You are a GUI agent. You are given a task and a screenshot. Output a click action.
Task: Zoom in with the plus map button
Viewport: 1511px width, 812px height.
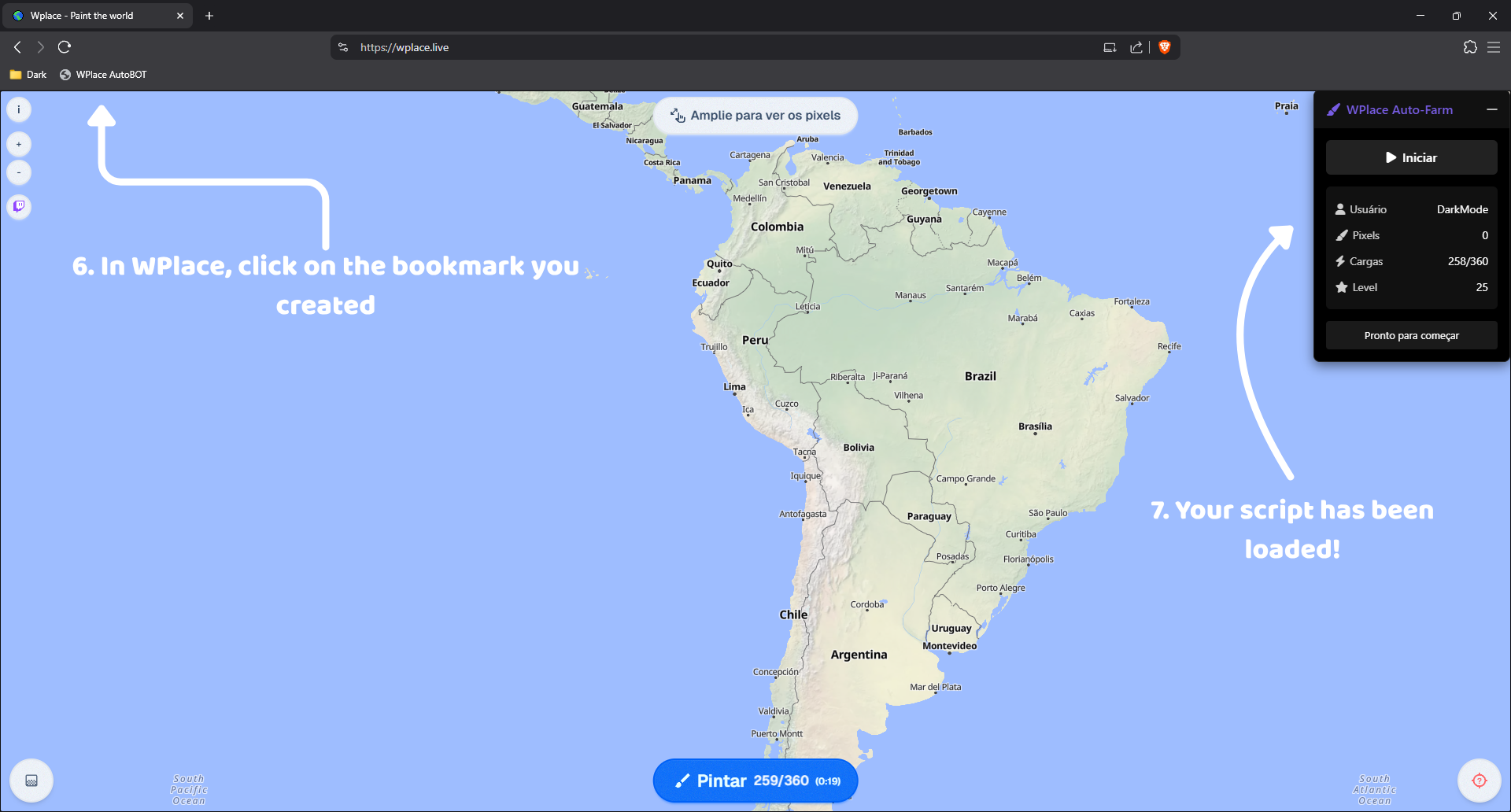point(19,144)
